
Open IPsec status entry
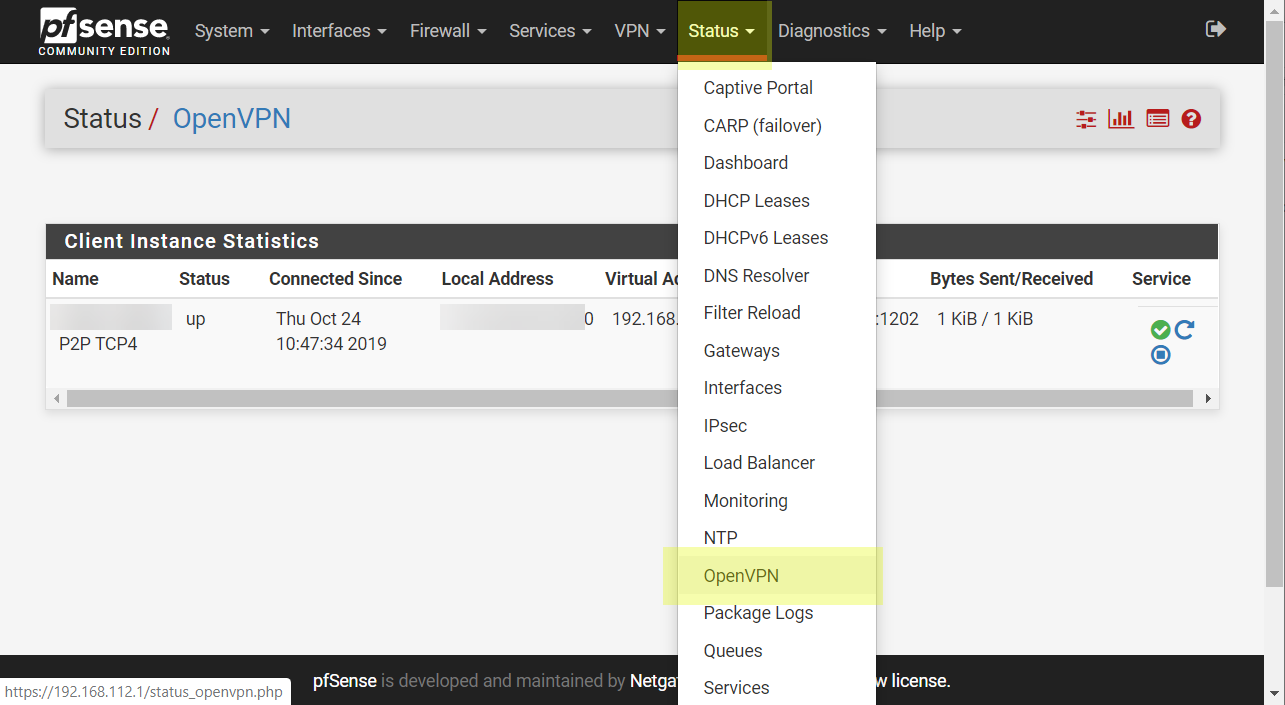[x=777, y=426]
